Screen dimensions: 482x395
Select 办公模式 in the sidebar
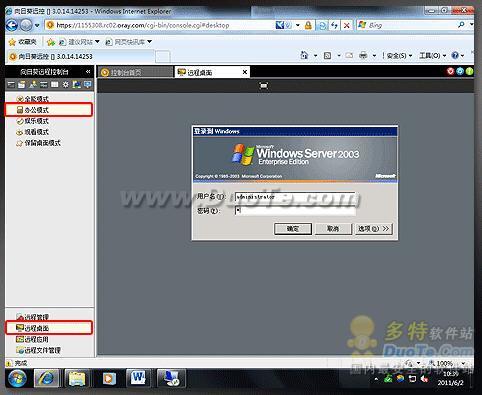pyautogui.click(x=49, y=110)
